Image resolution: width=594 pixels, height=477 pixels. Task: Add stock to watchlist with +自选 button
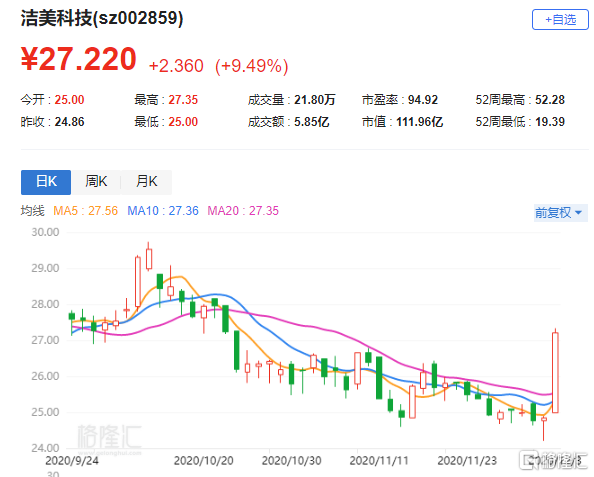point(560,19)
